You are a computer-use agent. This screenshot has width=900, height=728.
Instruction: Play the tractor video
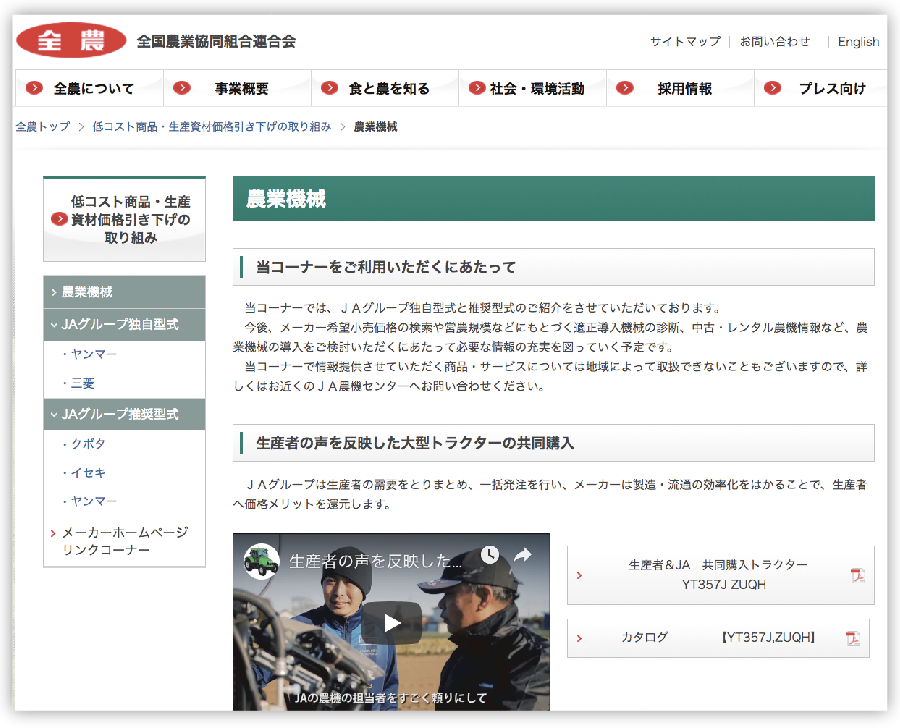(391, 622)
